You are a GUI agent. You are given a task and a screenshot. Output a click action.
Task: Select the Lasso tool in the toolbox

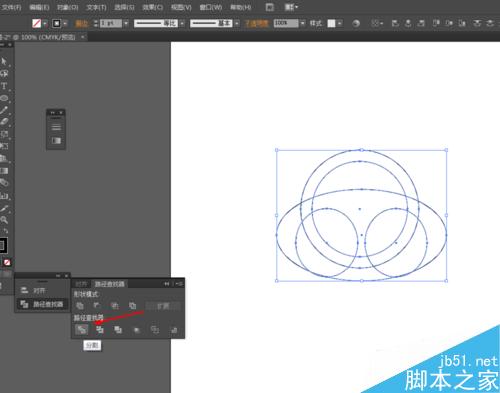point(4,74)
